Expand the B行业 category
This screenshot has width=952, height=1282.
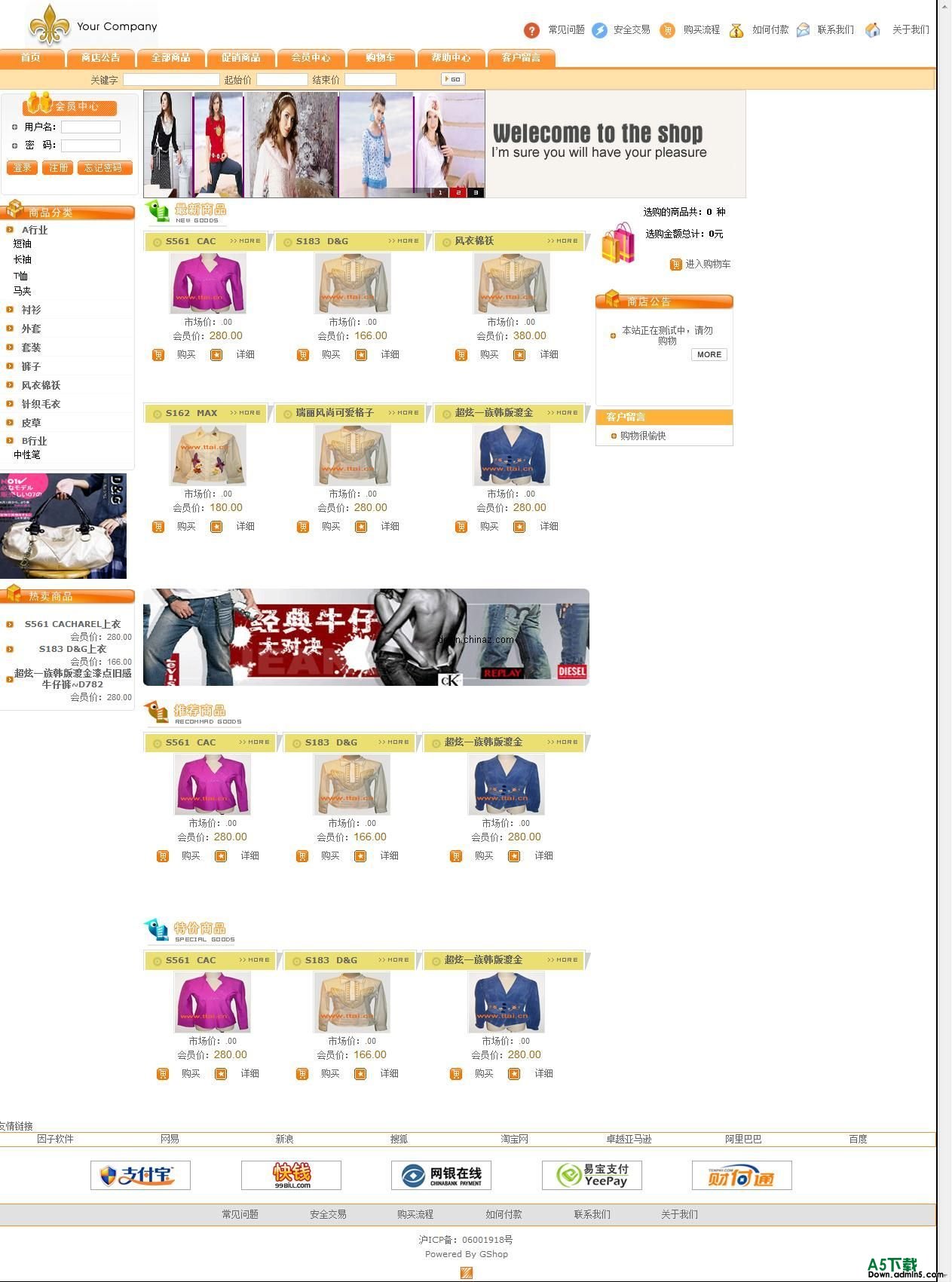(34, 441)
